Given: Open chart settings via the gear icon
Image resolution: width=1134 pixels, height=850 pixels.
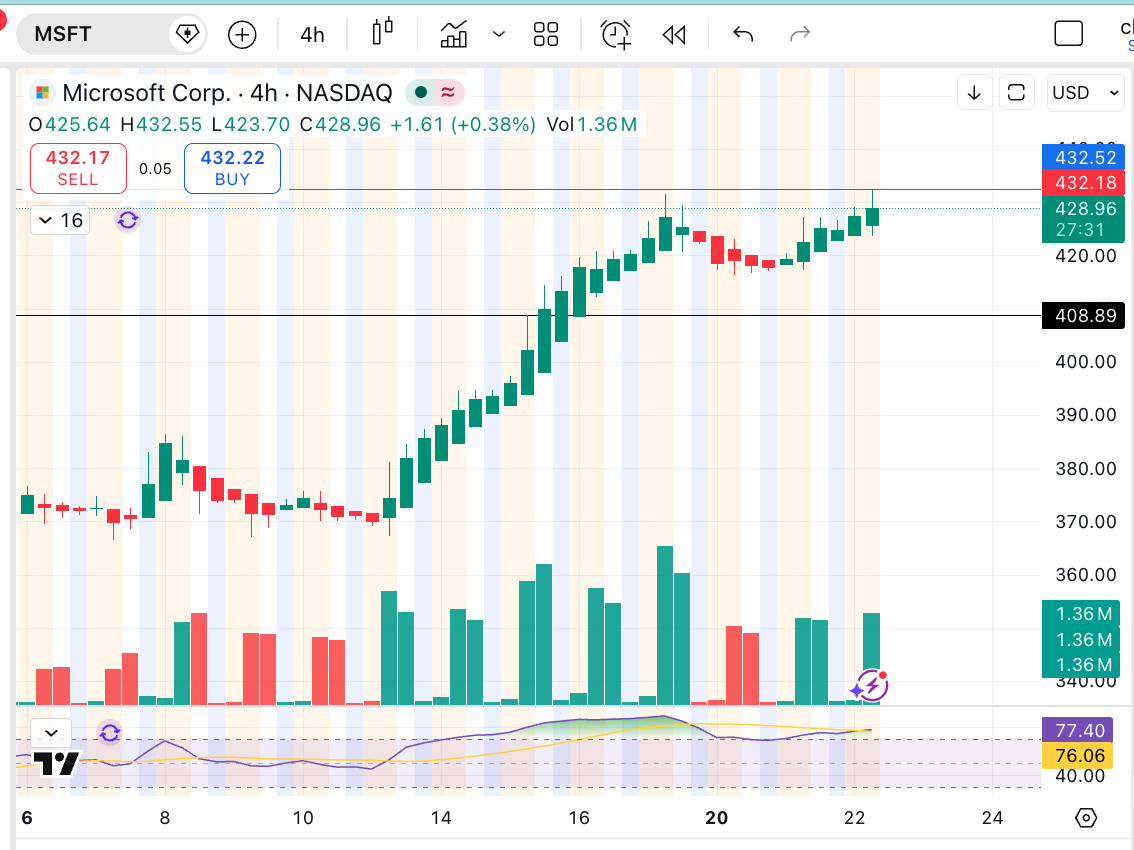Looking at the screenshot, I should tap(1086, 817).
